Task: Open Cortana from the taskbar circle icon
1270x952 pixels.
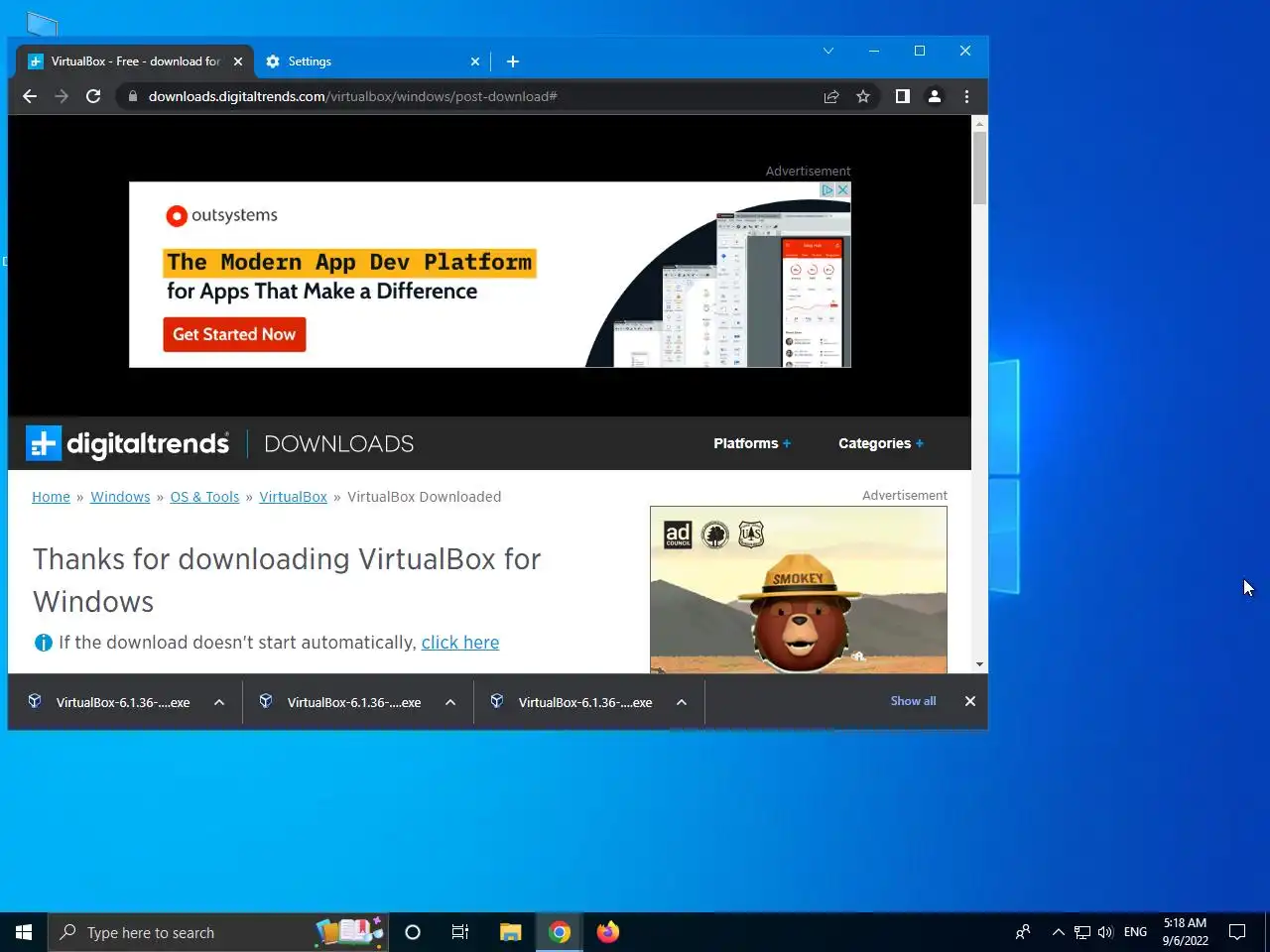Action: point(413,932)
